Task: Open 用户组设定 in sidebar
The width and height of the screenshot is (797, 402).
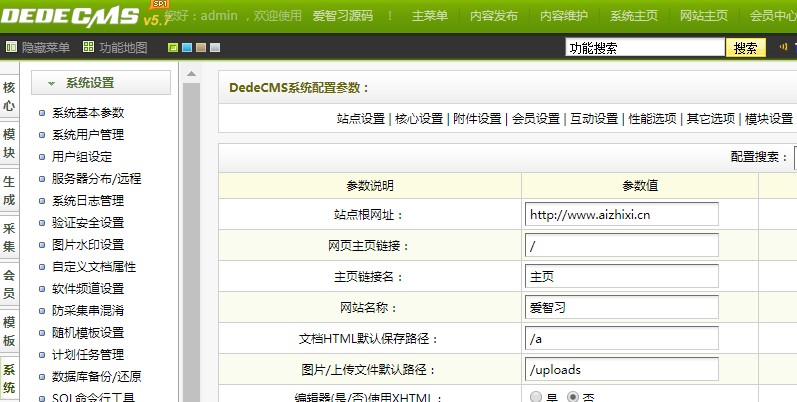Action: [82, 157]
